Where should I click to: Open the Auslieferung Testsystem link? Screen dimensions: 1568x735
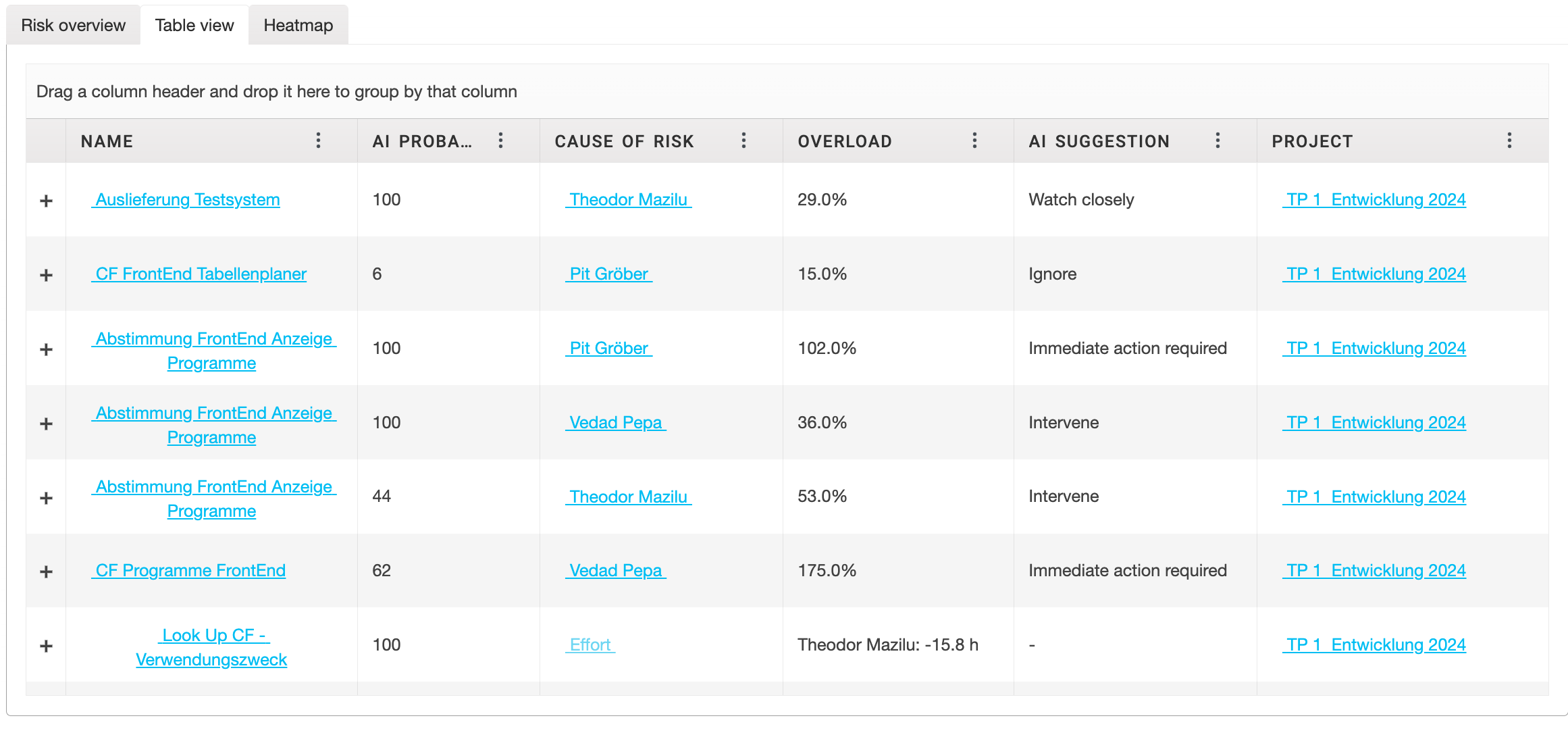pyautogui.click(x=186, y=200)
